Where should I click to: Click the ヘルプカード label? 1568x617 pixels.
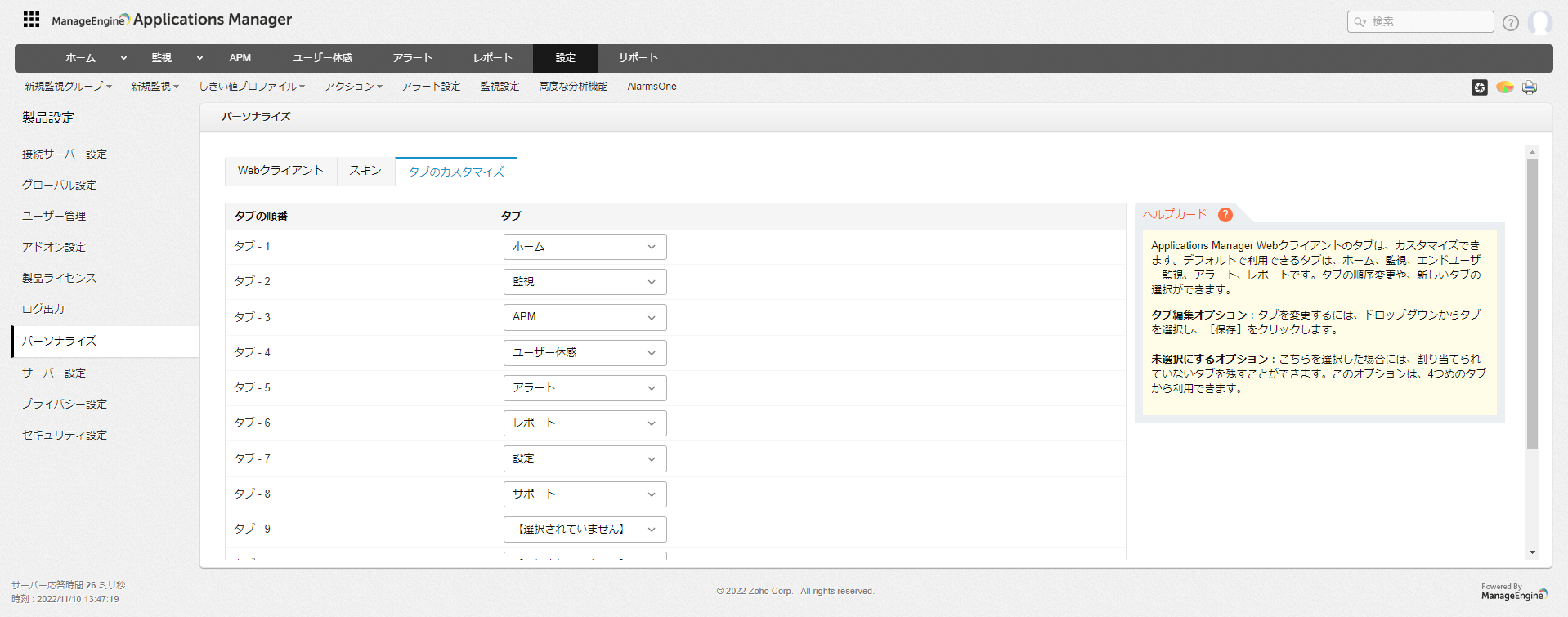coord(1175,215)
